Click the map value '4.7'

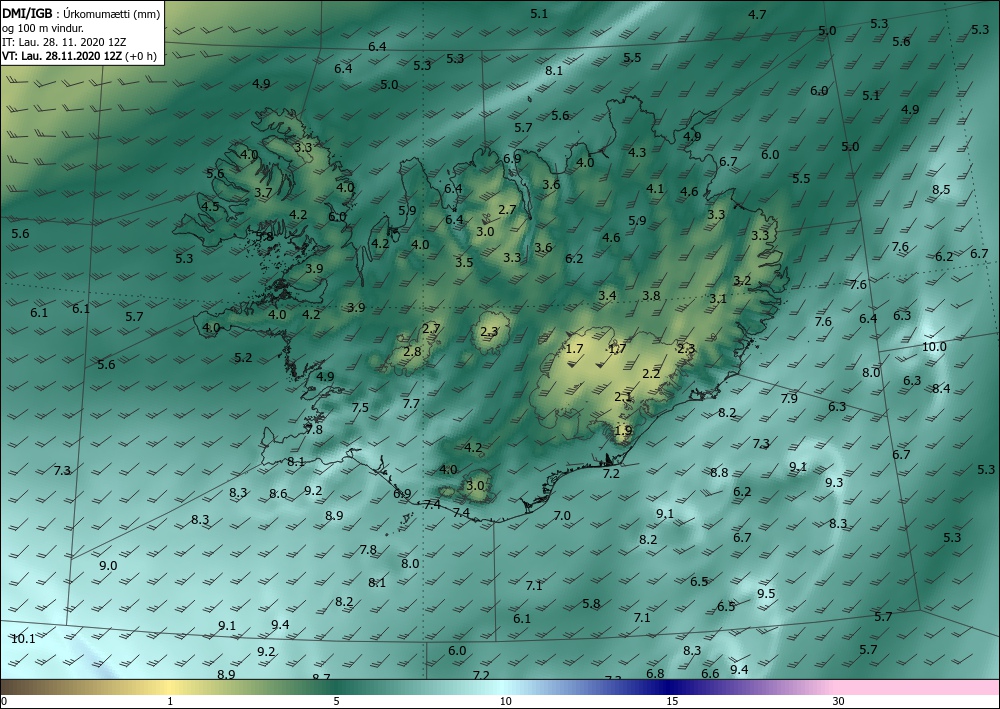(x=757, y=14)
